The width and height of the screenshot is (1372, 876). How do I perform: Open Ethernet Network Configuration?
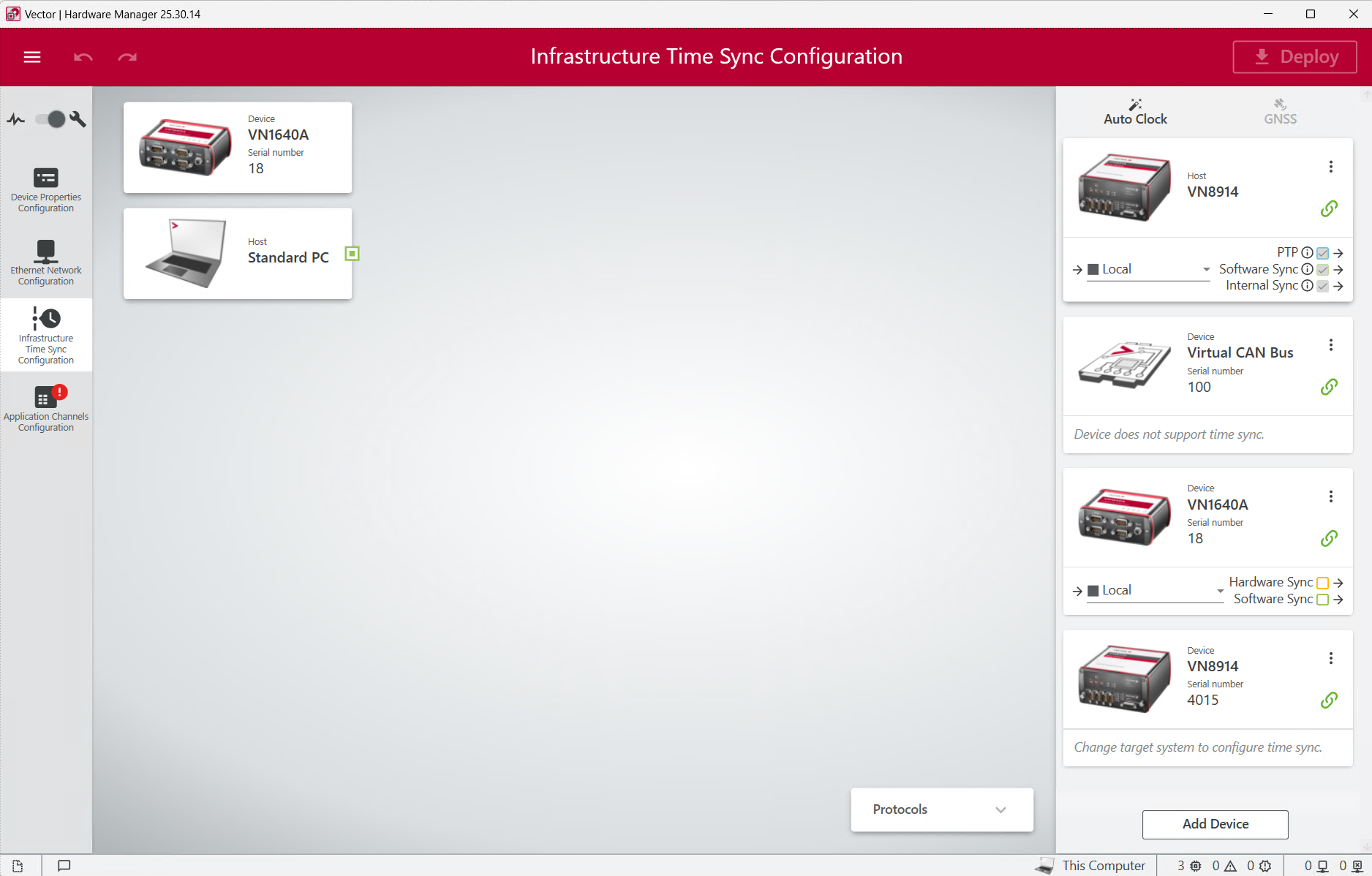[46, 263]
